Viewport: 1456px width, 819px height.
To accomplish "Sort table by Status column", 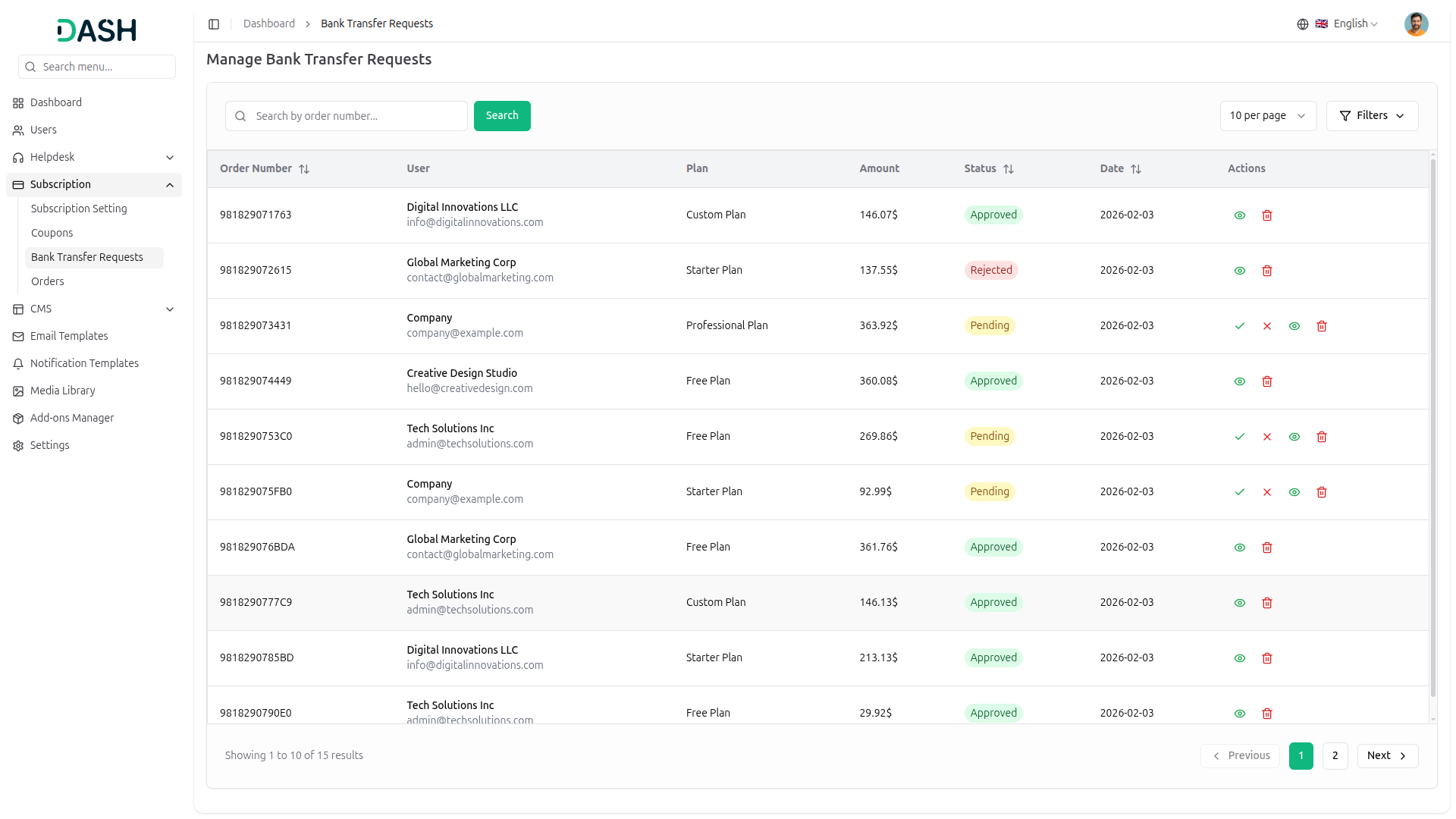I will pyautogui.click(x=1008, y=169).
